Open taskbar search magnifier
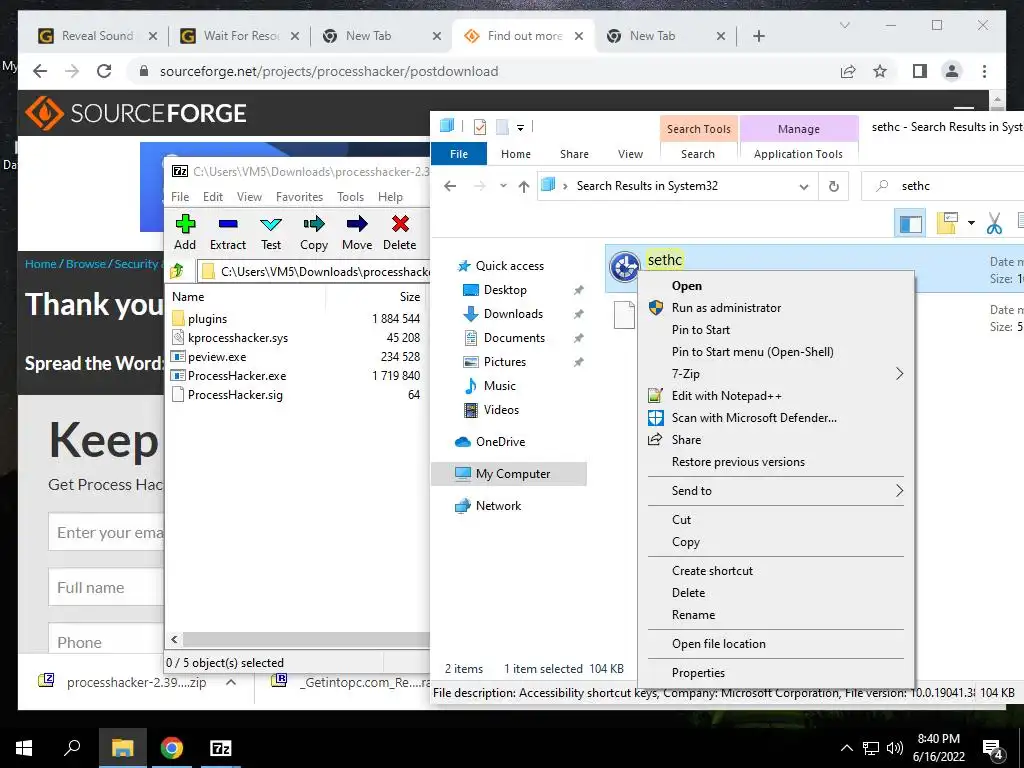 tap(72, 748)
